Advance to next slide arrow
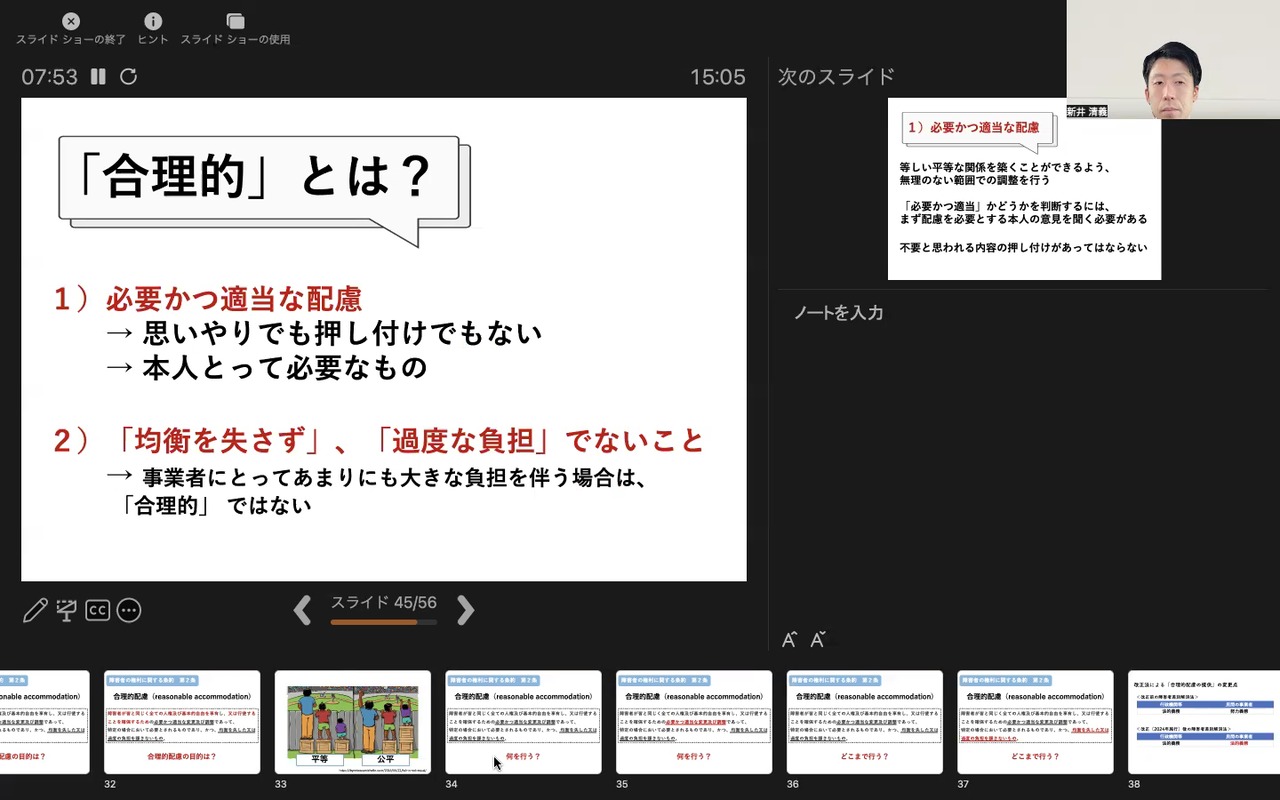Viewport: 1280px width, 800px height. click(x=465, y=610)
